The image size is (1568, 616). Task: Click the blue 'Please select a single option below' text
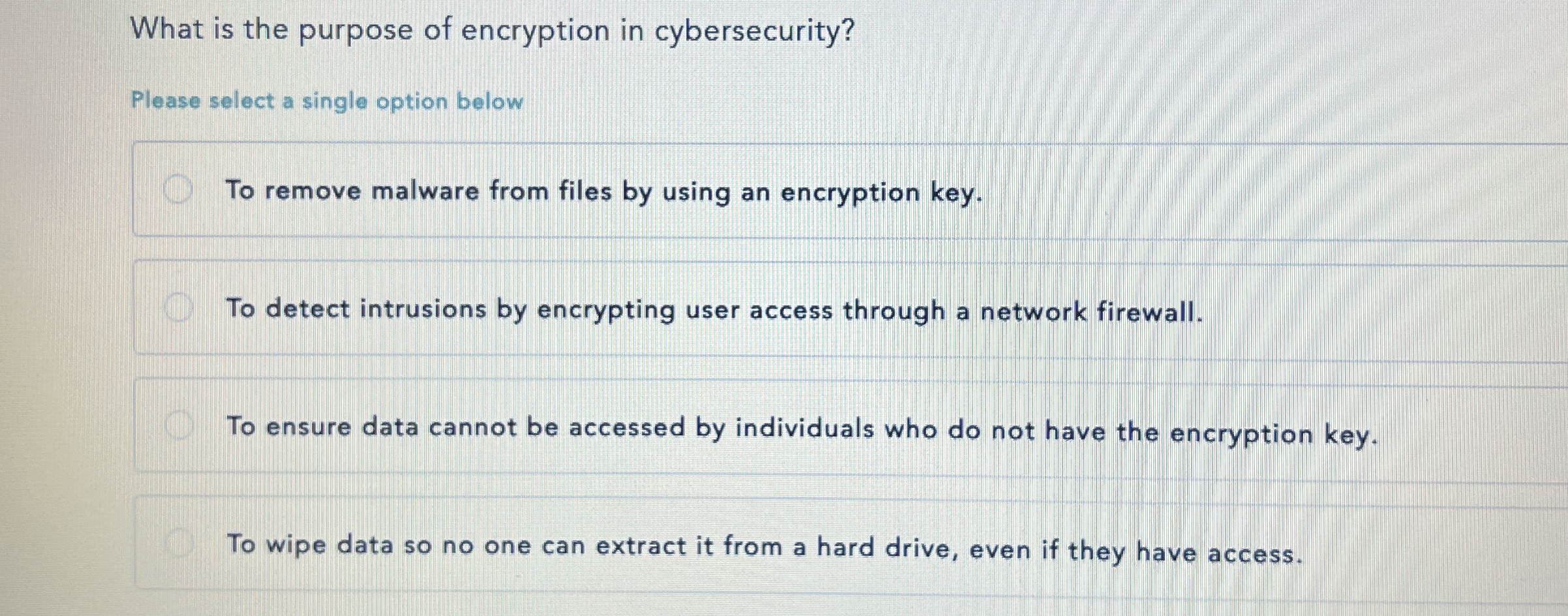325,100
